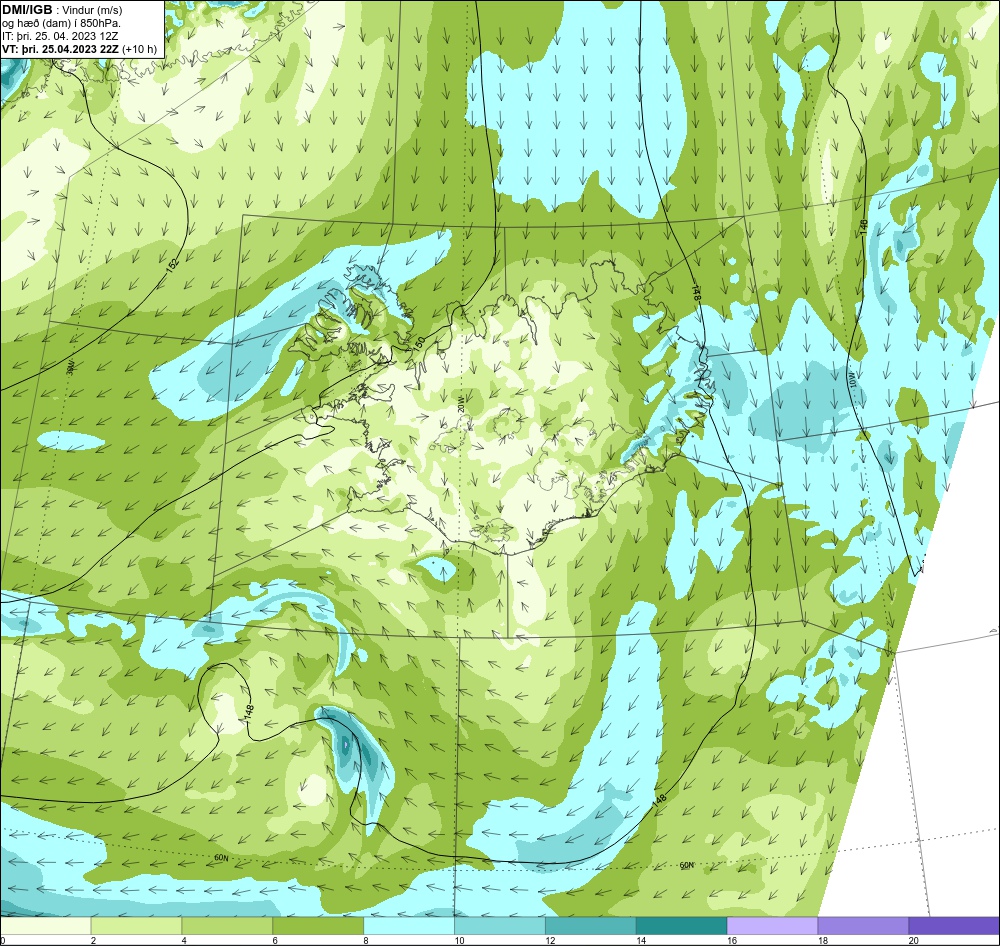Click the 'DMI/IGB : Vindur (m/s)' title text
The width and height of the screenshot is (1000, 946).
[62, 10]
